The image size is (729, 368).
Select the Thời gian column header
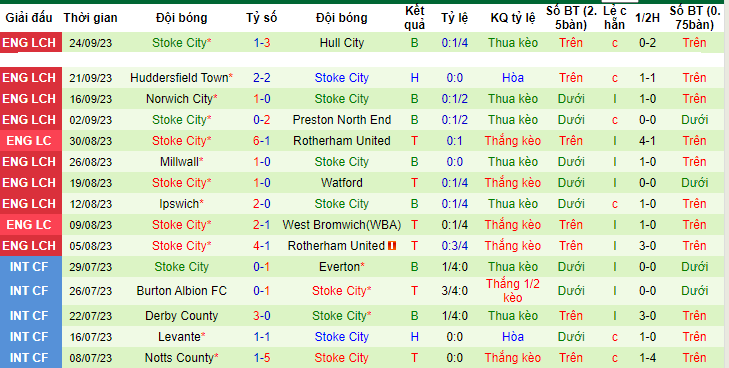coord(91,18)
